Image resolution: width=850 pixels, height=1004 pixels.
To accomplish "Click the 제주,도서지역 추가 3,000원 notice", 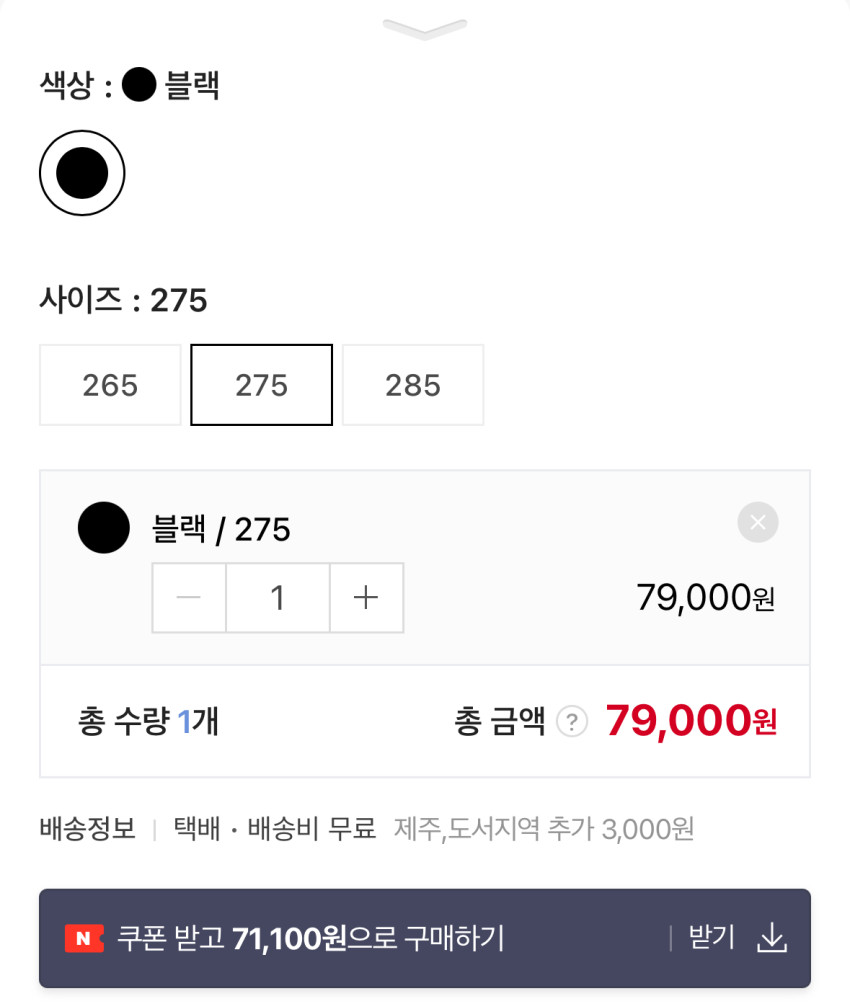I will coord(544,829).
